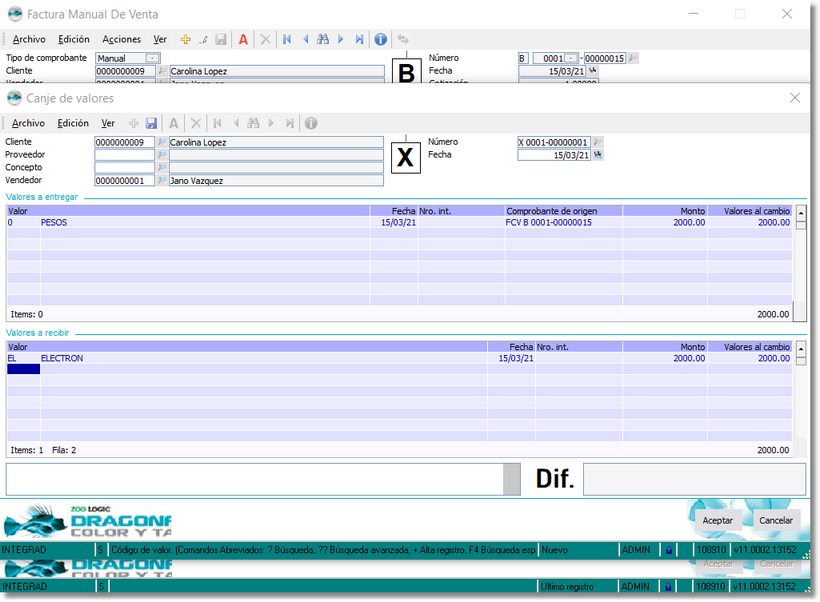
Task: Click the Valores a entregar grid scrollbar
Action: click(800, 265)
